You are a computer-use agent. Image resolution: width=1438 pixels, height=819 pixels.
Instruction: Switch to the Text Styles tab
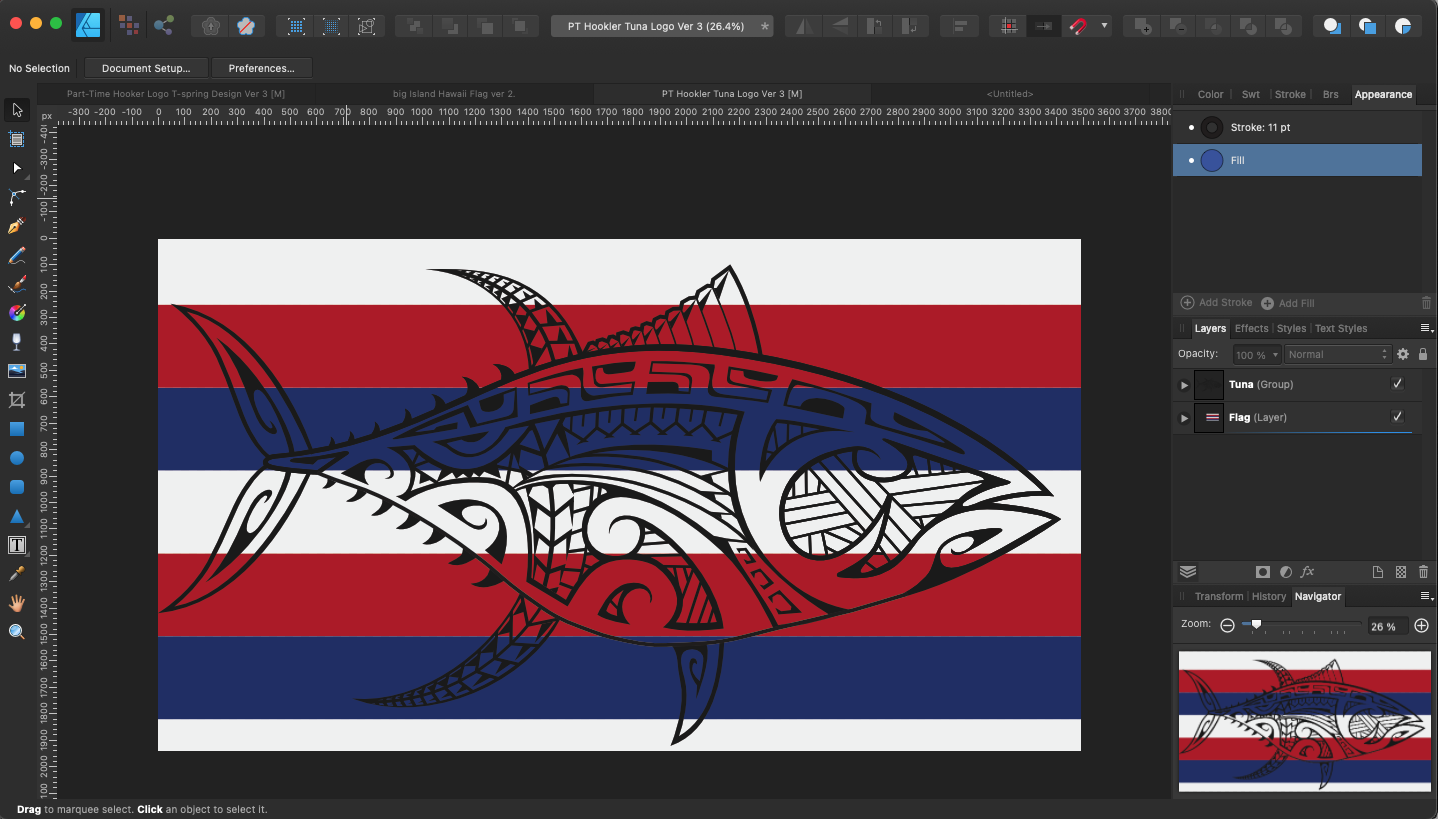(x=1340, y=329)
